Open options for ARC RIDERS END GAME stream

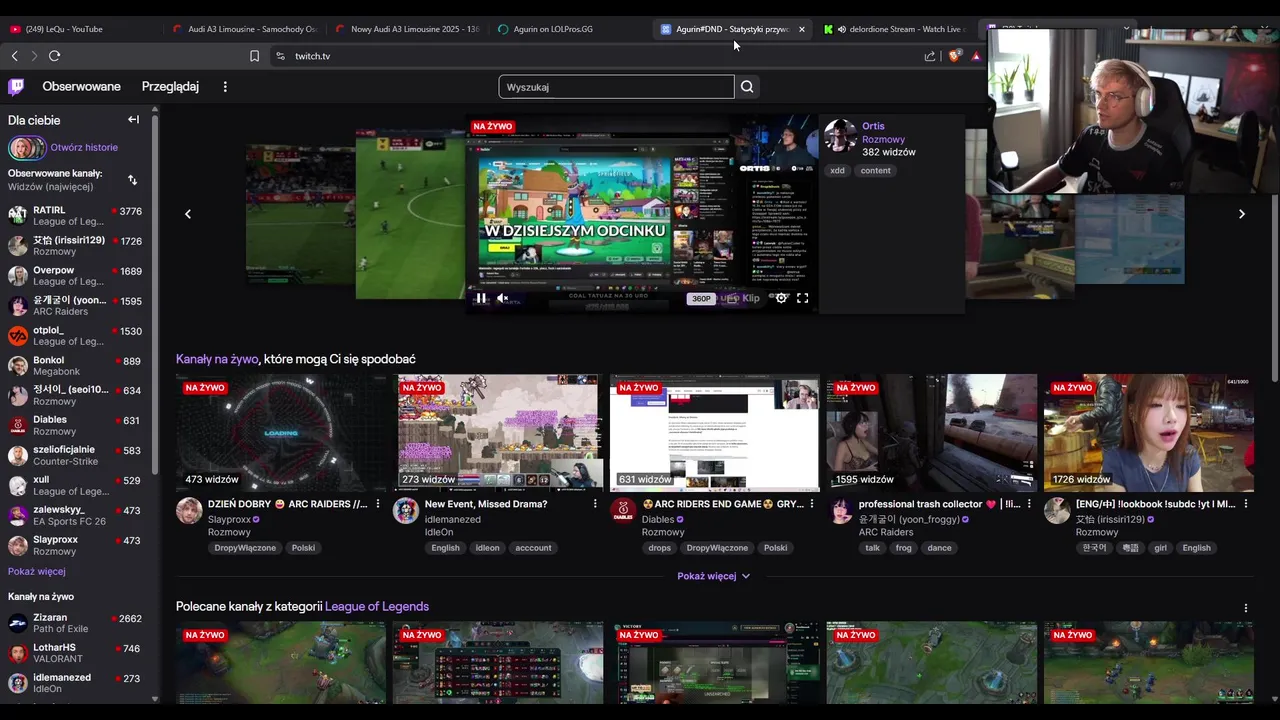pyautogui.click(x=812, y=504)
